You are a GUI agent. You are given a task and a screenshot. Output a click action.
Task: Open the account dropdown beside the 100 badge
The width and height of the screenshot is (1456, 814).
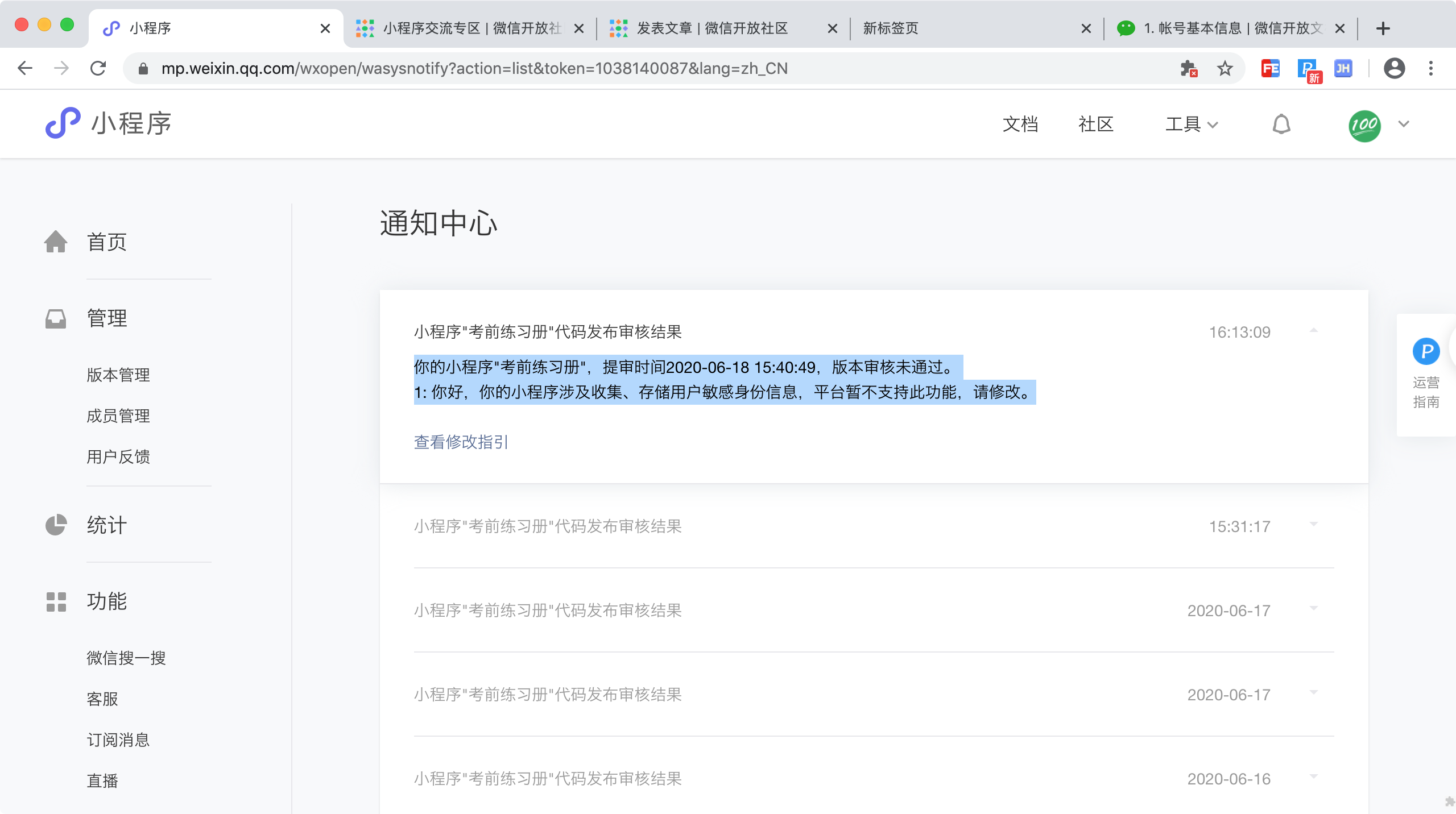click(x=1403, y=124)
